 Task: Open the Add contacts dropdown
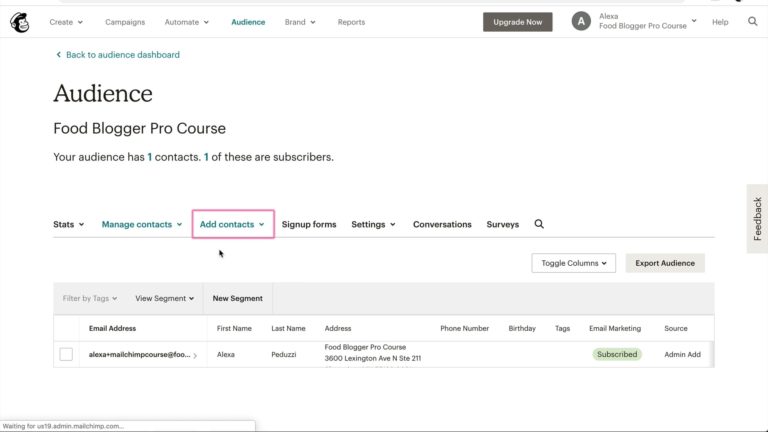pos(233,224)
